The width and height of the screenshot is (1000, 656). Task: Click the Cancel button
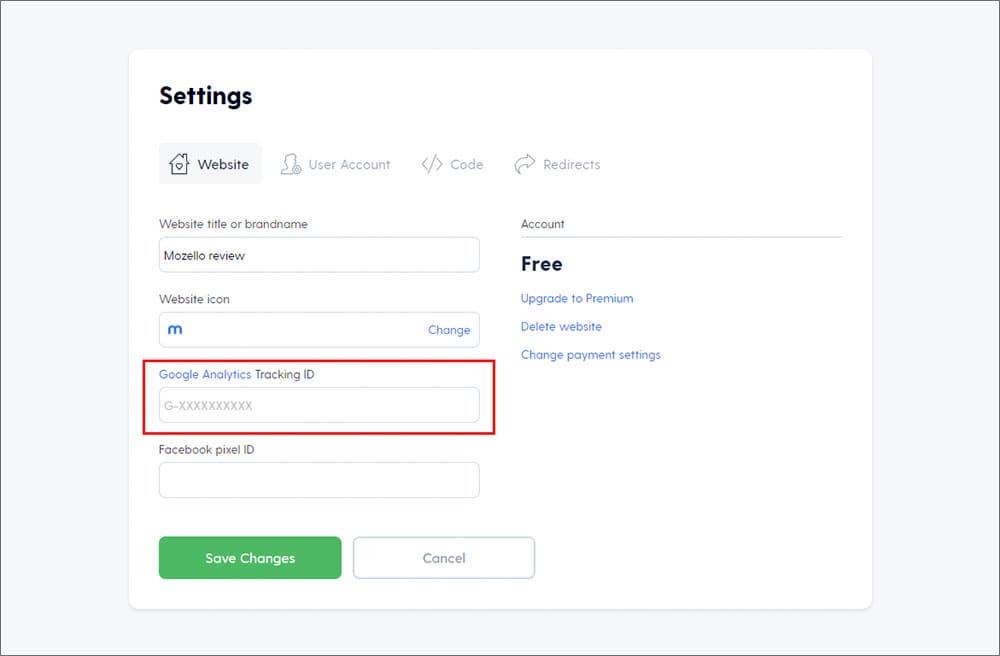point(444,558)
